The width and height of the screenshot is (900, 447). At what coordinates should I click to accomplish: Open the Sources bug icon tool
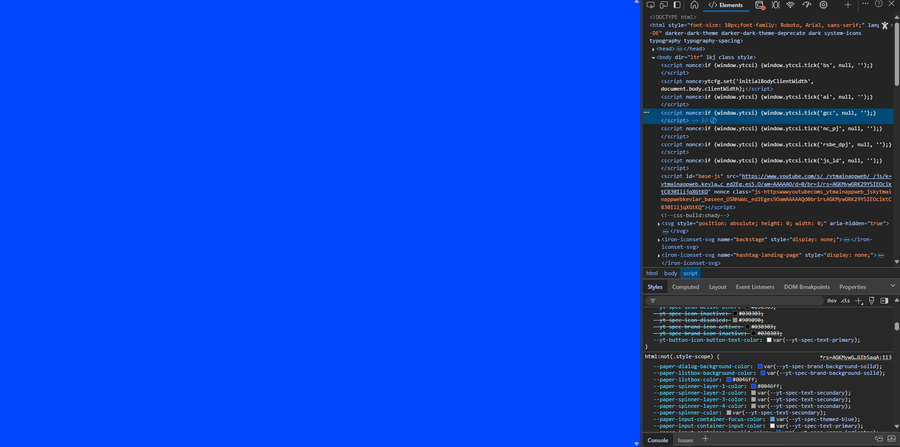click(775, 5)
